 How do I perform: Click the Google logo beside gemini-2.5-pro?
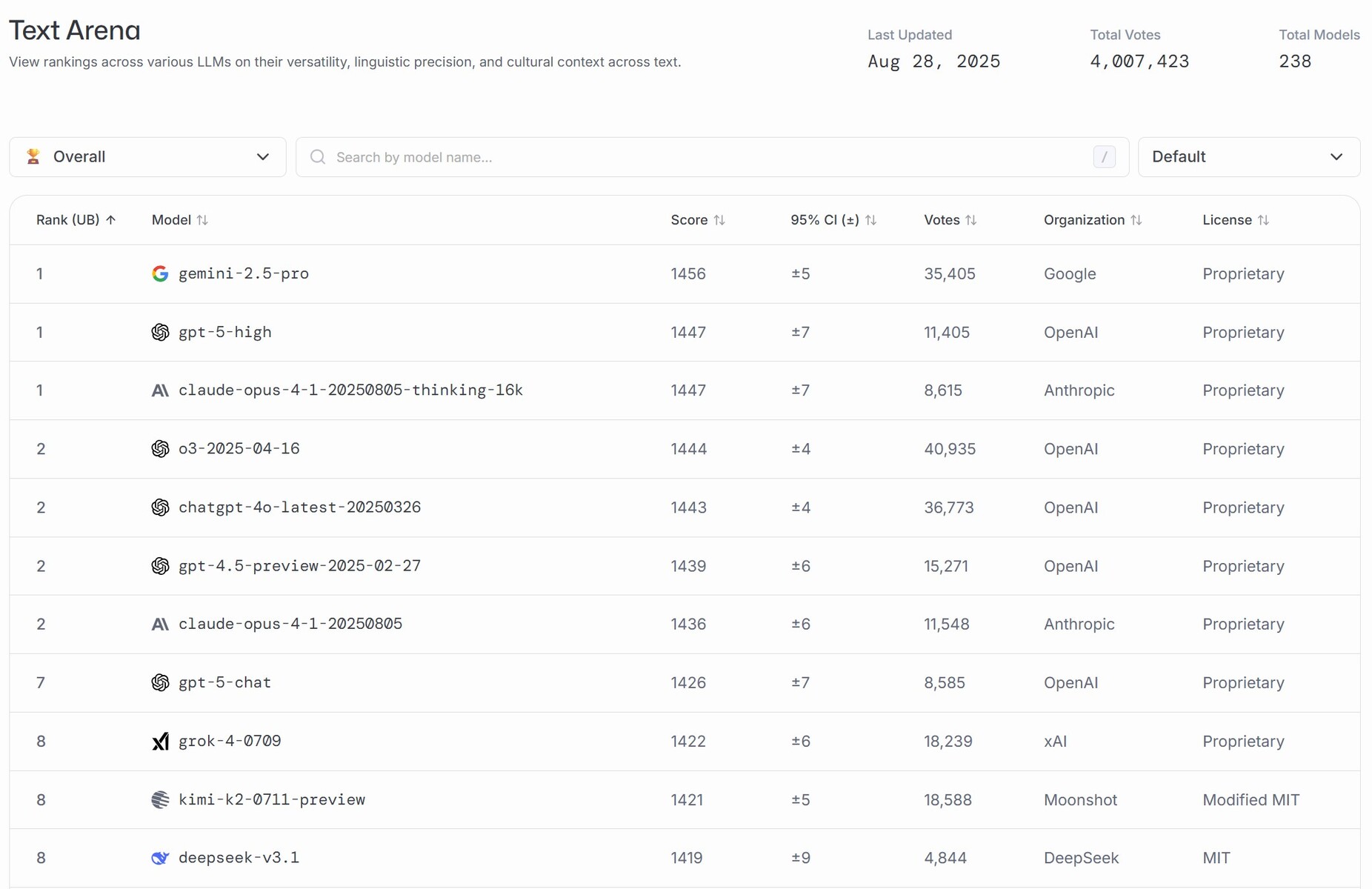tap(160, 273)
